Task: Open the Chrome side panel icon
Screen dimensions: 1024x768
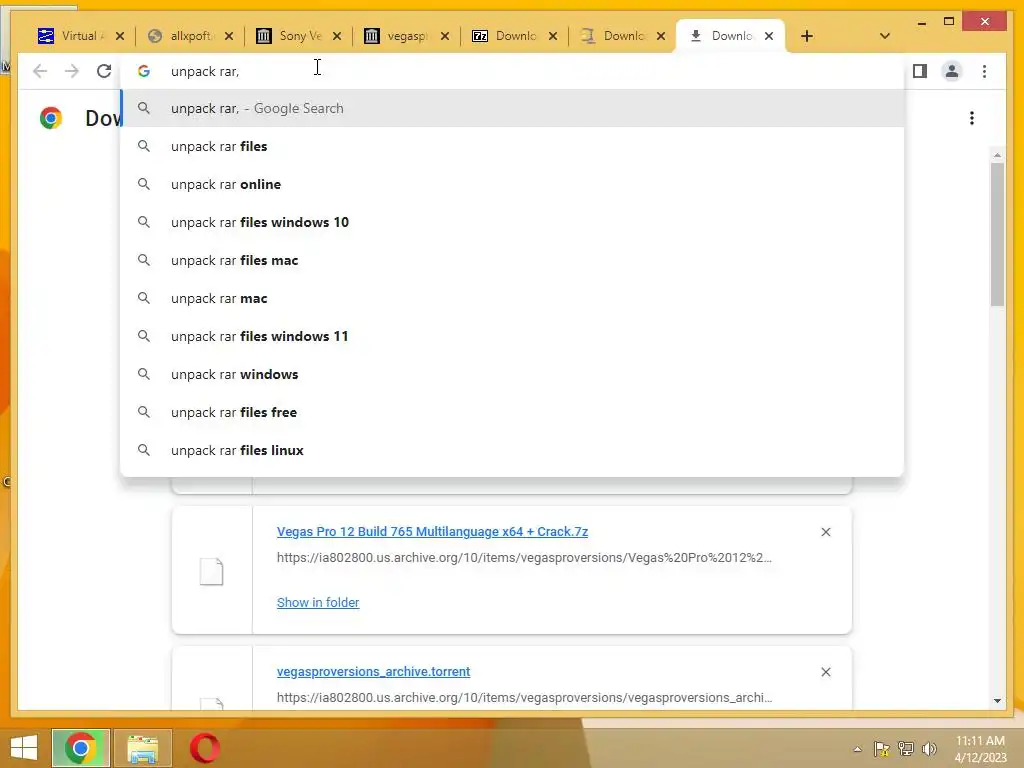Action: (920, 71)
